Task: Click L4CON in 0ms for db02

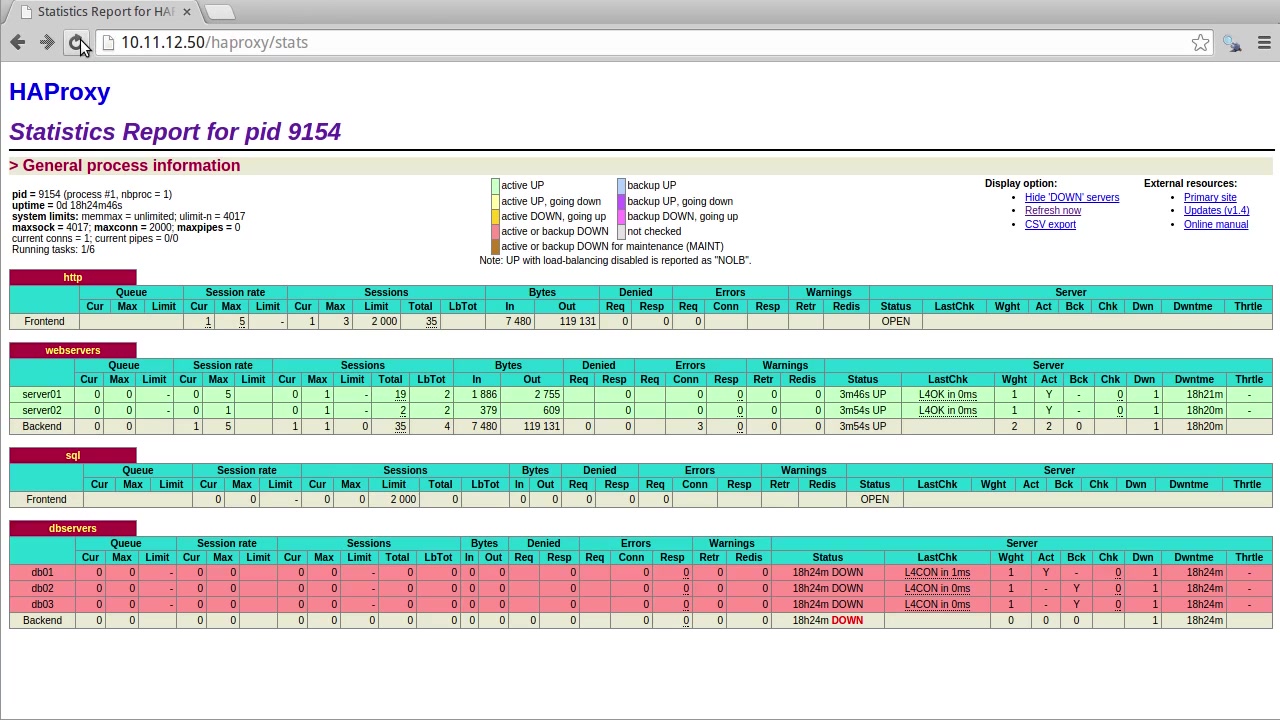Action: click(937, 588)
